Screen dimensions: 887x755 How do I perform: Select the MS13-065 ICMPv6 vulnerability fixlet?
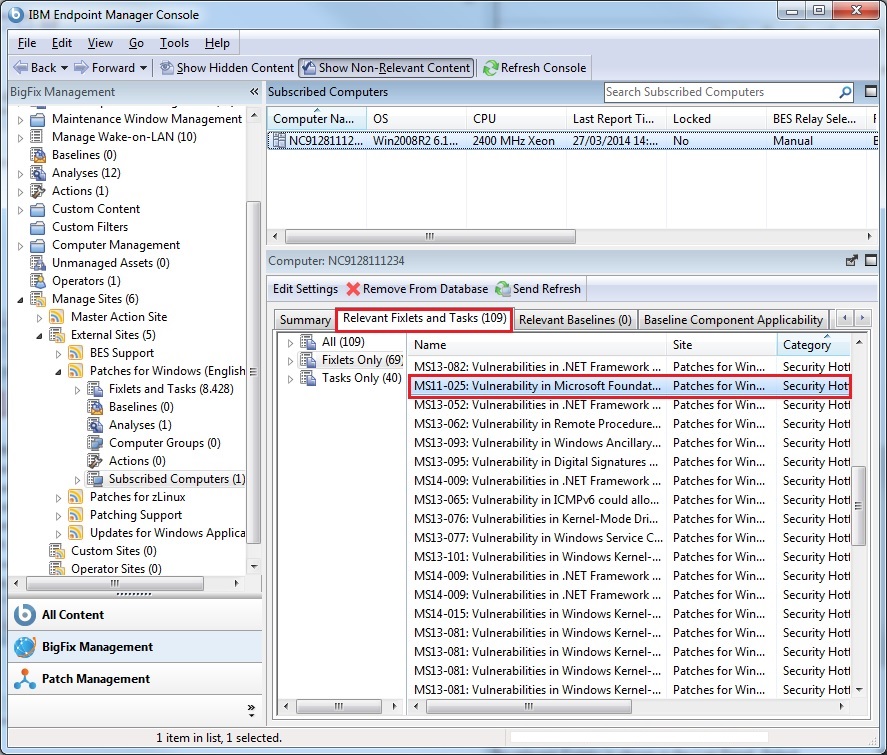(629, 500)
